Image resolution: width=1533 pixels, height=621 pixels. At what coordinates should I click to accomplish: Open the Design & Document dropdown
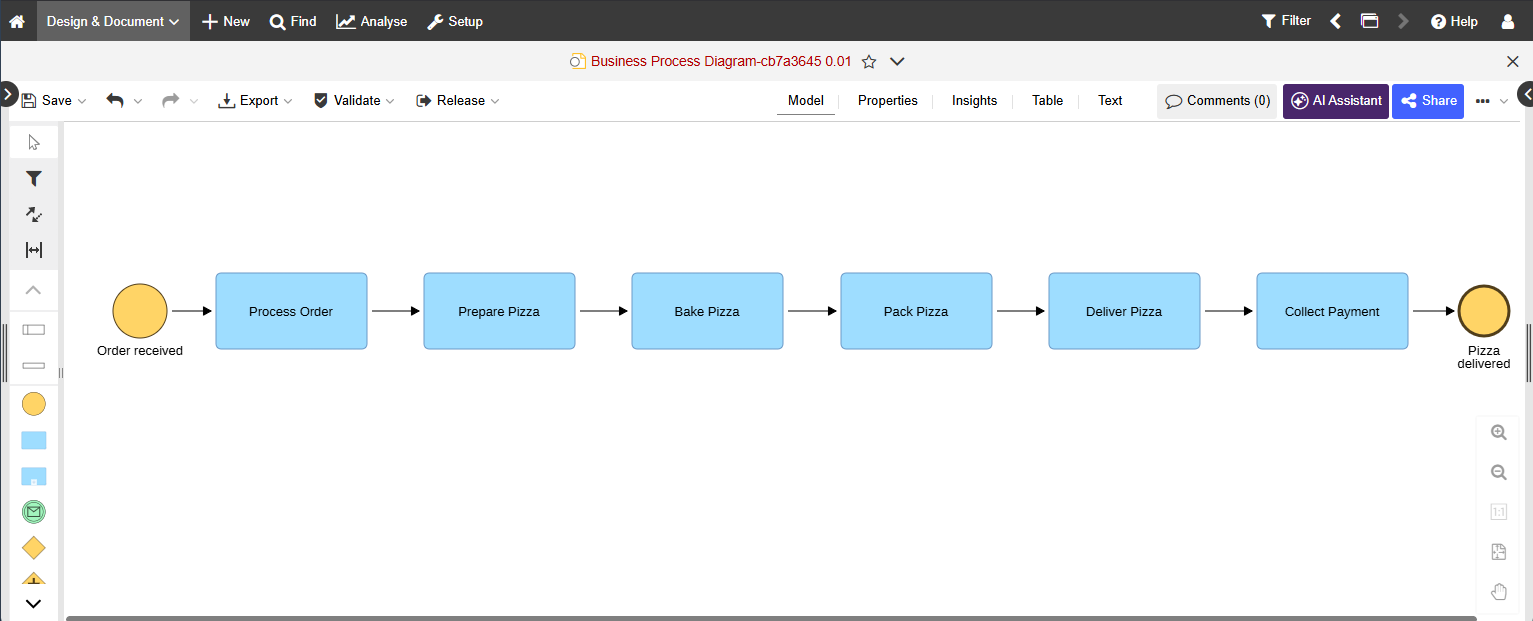tap(113, 21)
